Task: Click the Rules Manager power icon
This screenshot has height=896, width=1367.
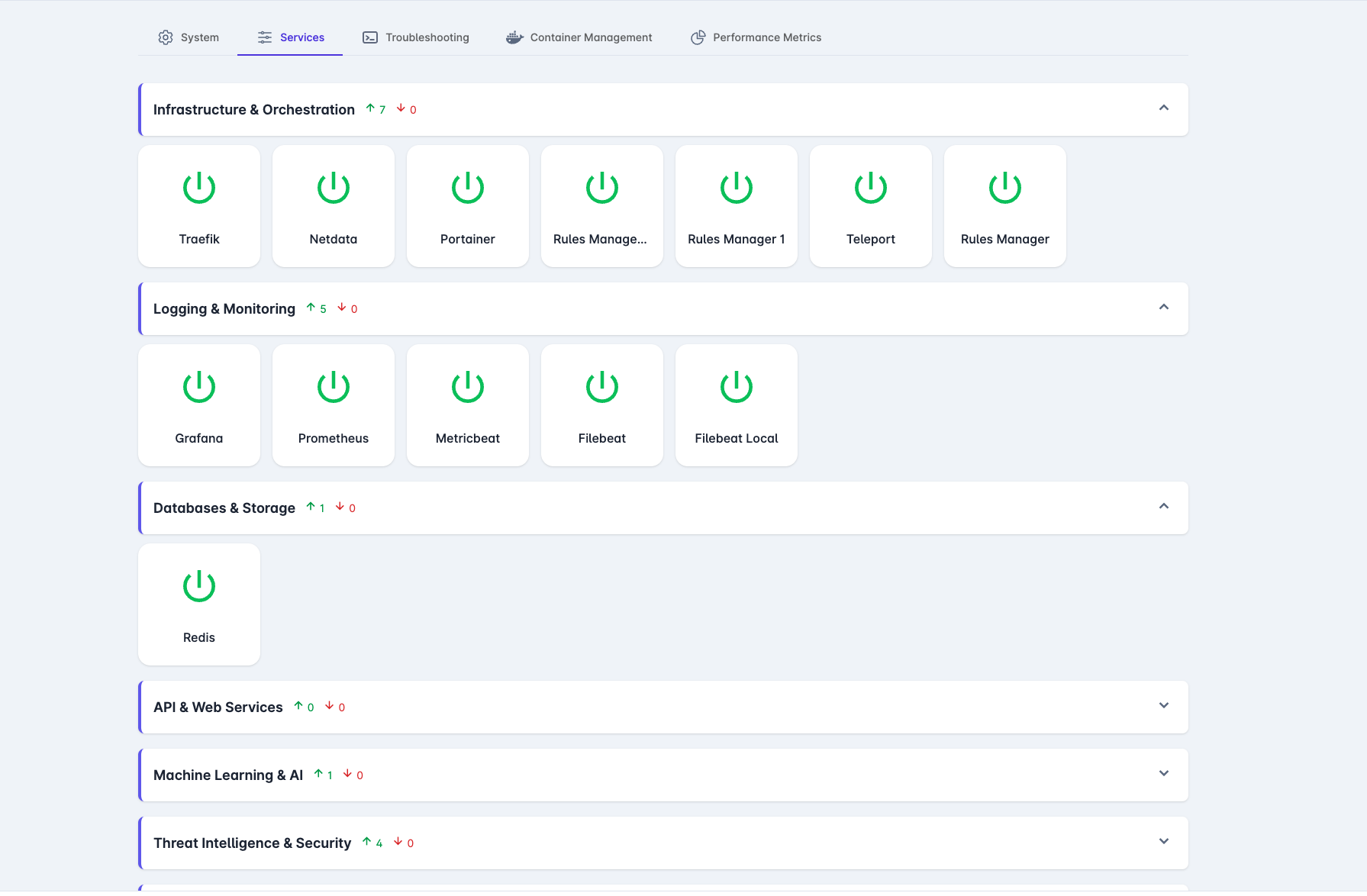Action: point(1005,188)
